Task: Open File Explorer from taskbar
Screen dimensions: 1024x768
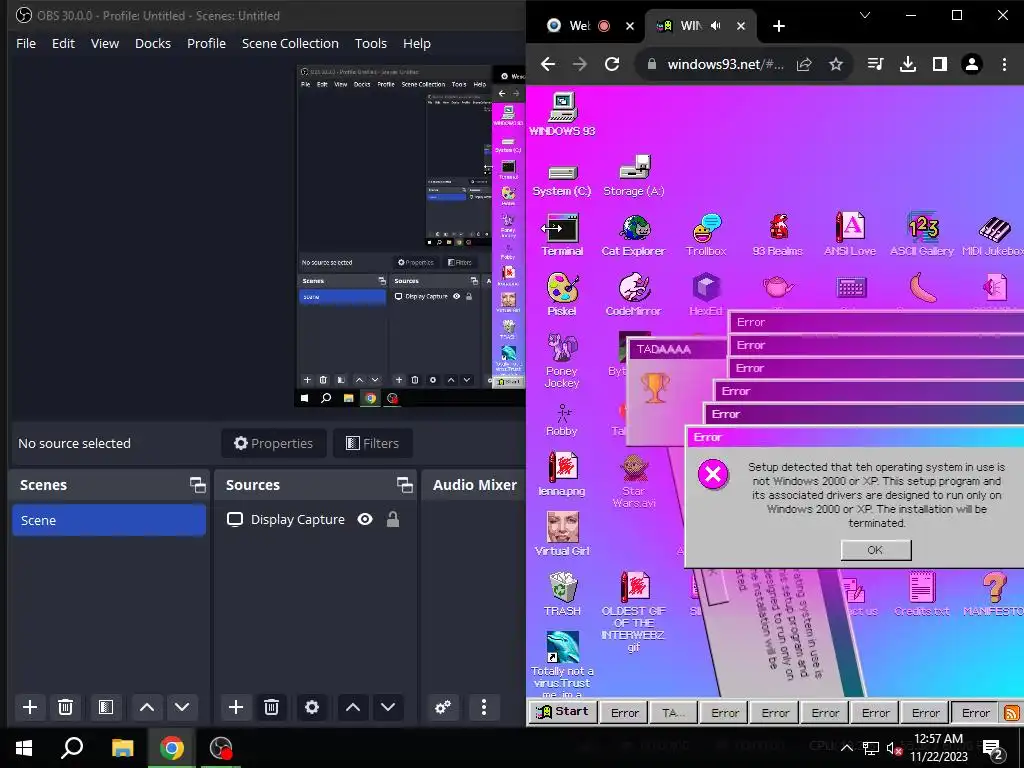Action: pyautogui.click(x=122, y=748)
